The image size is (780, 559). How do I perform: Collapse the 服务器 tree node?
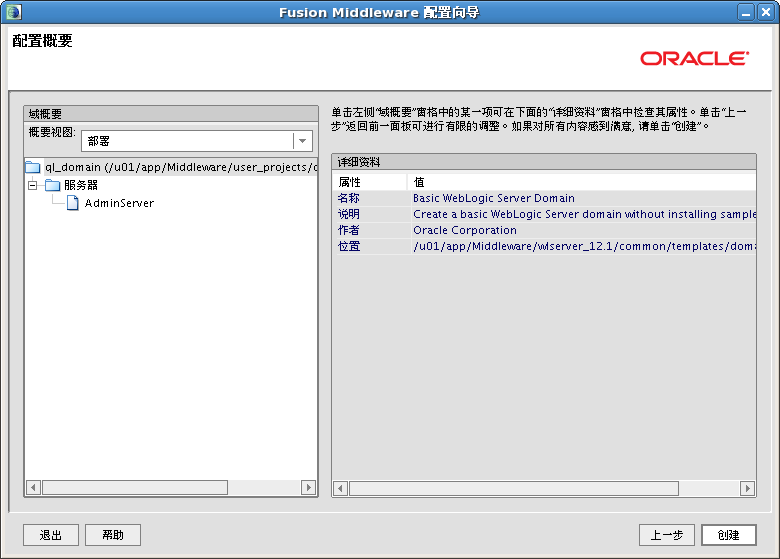click(32, 186)
